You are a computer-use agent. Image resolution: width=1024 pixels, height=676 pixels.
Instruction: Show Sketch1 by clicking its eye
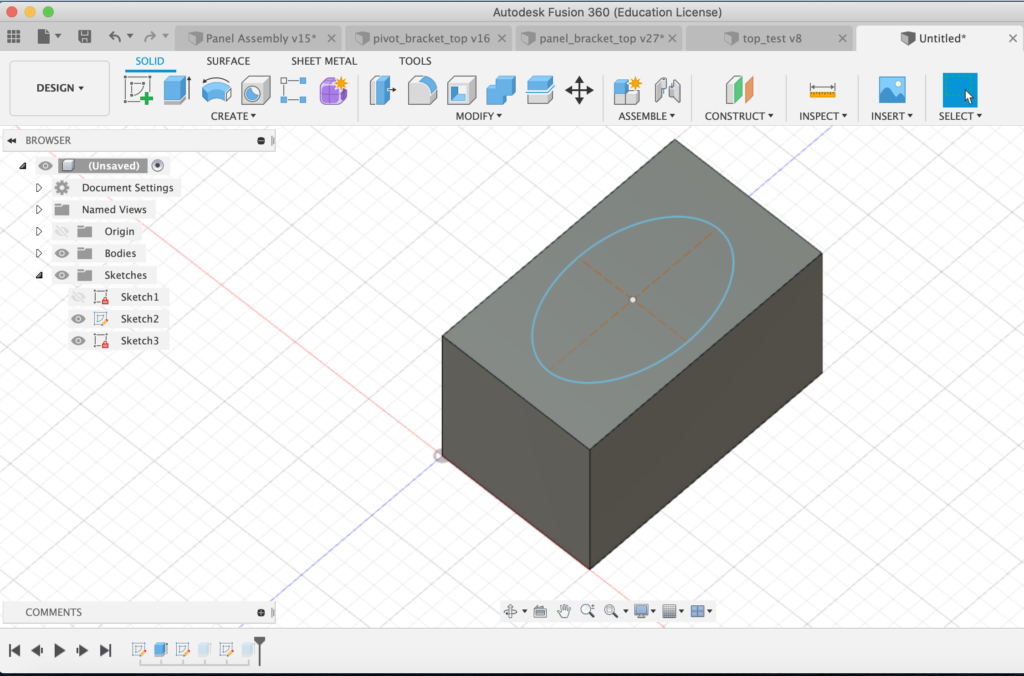click(78, 297)
